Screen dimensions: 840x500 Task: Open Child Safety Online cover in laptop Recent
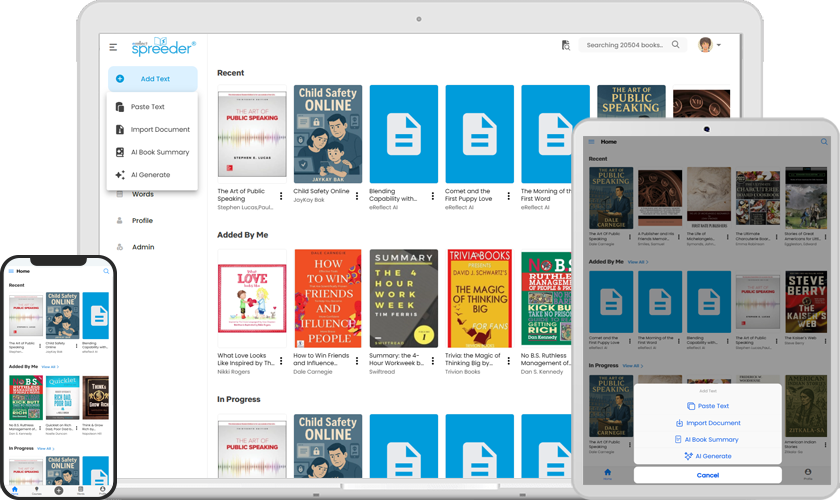tap(328, 134)
